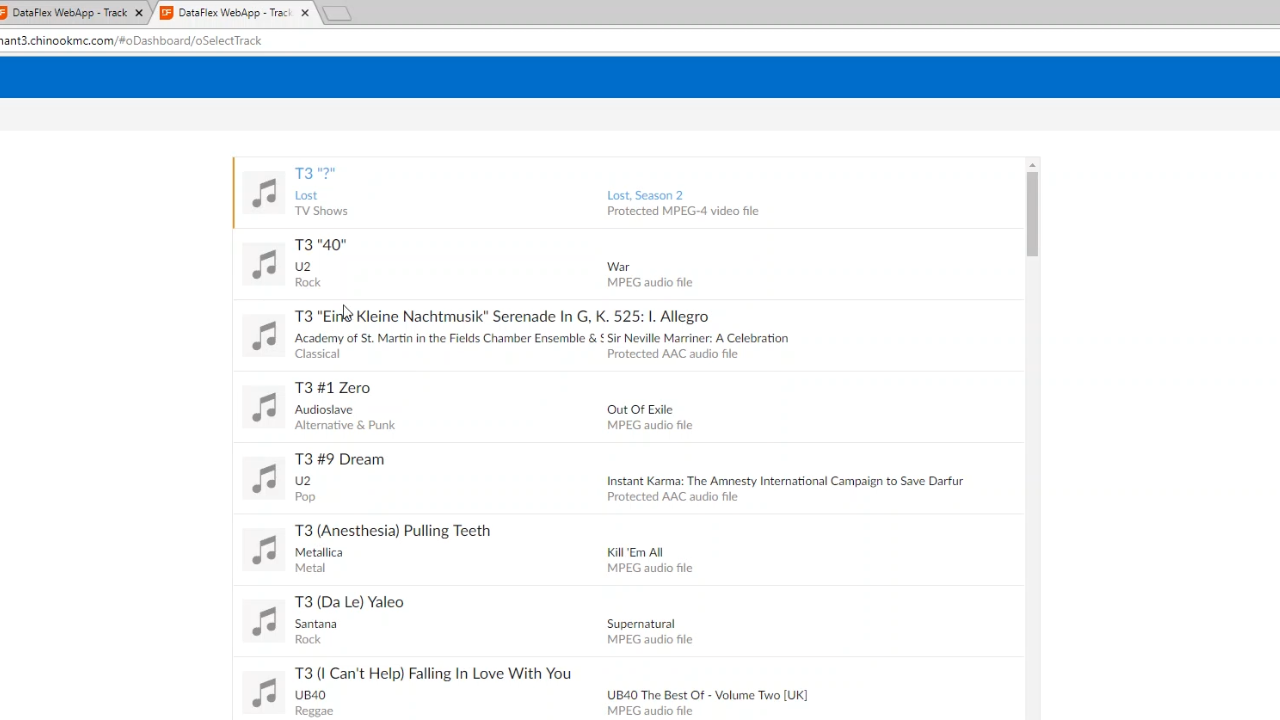Switch to the first DataFlex WebApp tab
Screen dimensions: 1280x720
(68, 13)
